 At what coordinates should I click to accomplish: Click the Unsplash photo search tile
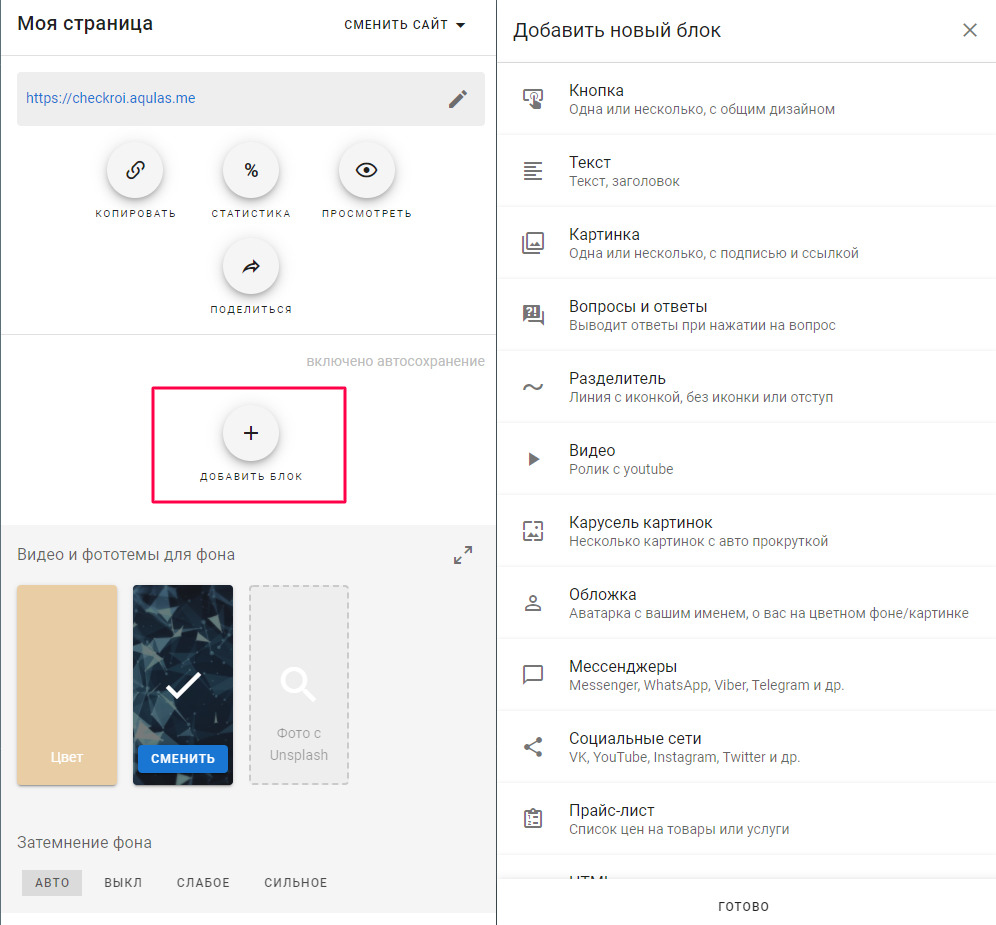point(299,685)
